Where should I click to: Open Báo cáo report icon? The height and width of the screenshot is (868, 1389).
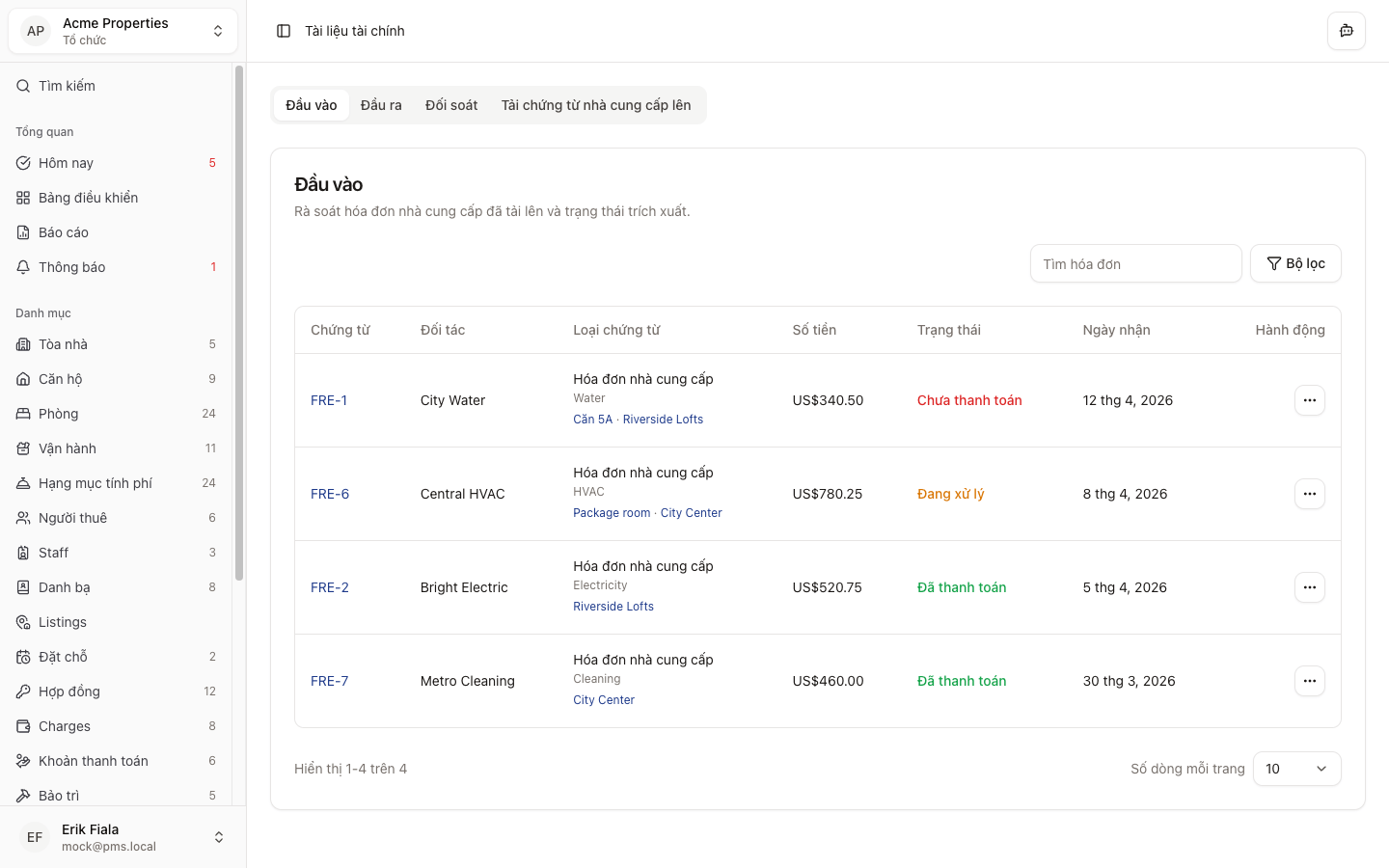click(x=23, y=232)
